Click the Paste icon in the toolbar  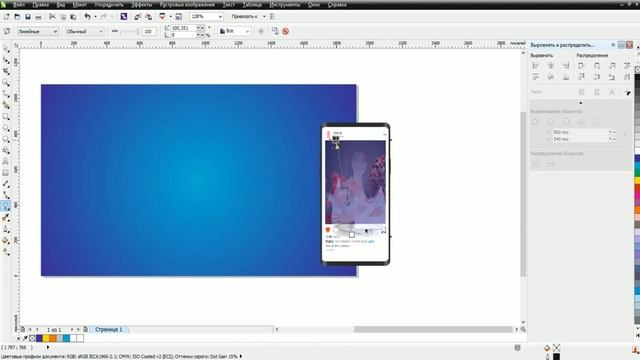(x=73, y=17)
